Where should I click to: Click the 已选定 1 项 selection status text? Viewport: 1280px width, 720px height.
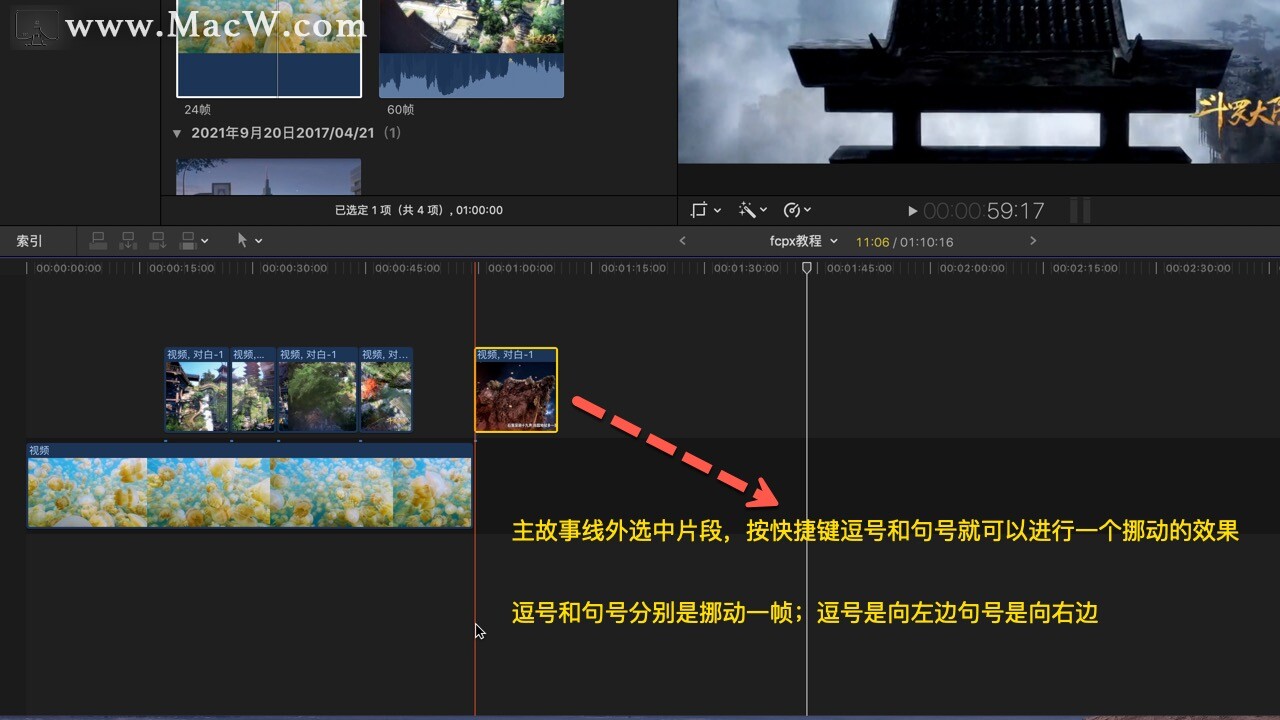[418, 210]
